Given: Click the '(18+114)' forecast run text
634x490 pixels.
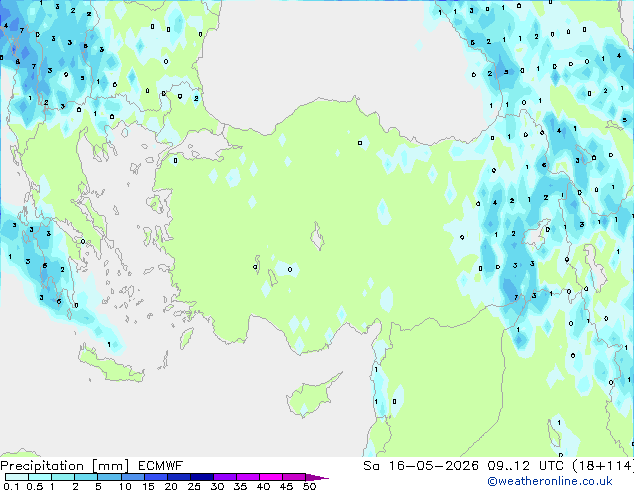Looking at the screenshot, I should point(603,466).
